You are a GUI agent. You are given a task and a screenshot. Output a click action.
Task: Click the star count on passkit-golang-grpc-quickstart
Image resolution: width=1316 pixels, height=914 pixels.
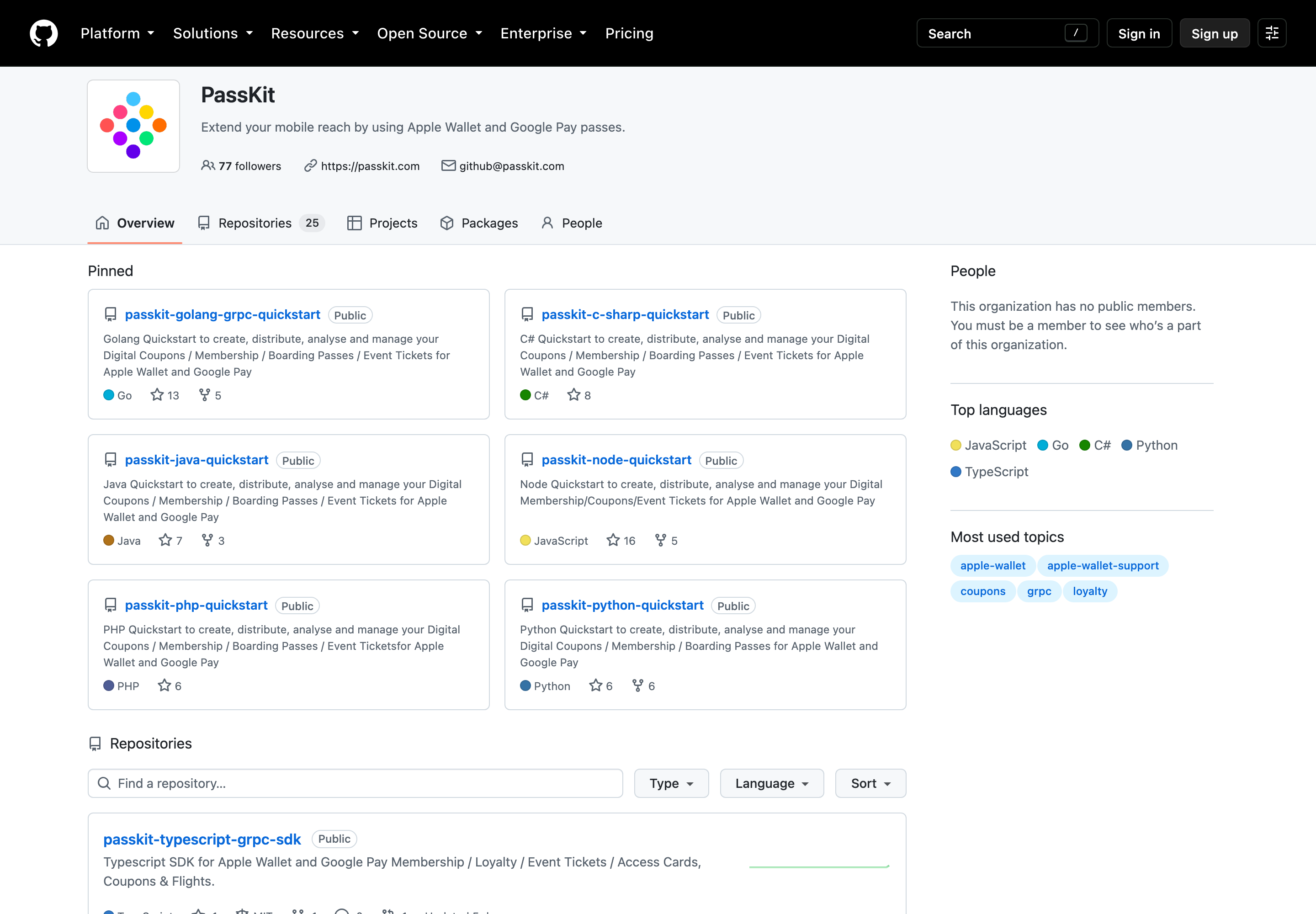pos(165,395)
